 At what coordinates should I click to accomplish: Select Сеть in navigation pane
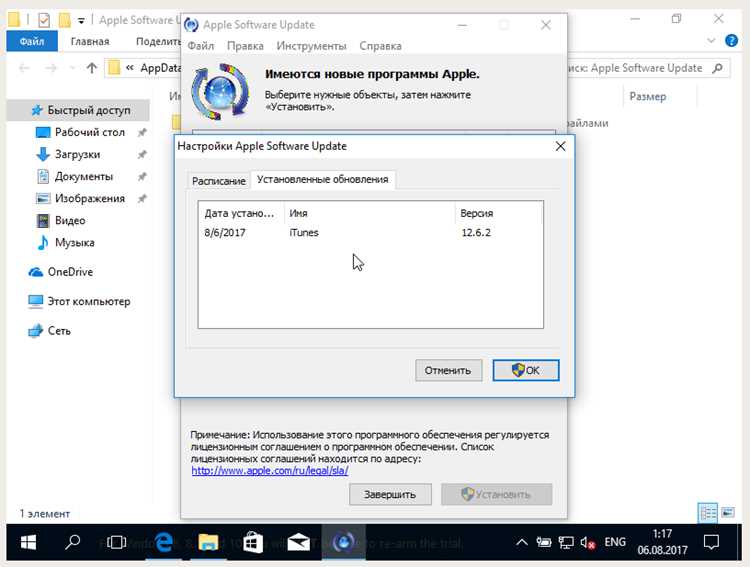click(x=49, y=331)
